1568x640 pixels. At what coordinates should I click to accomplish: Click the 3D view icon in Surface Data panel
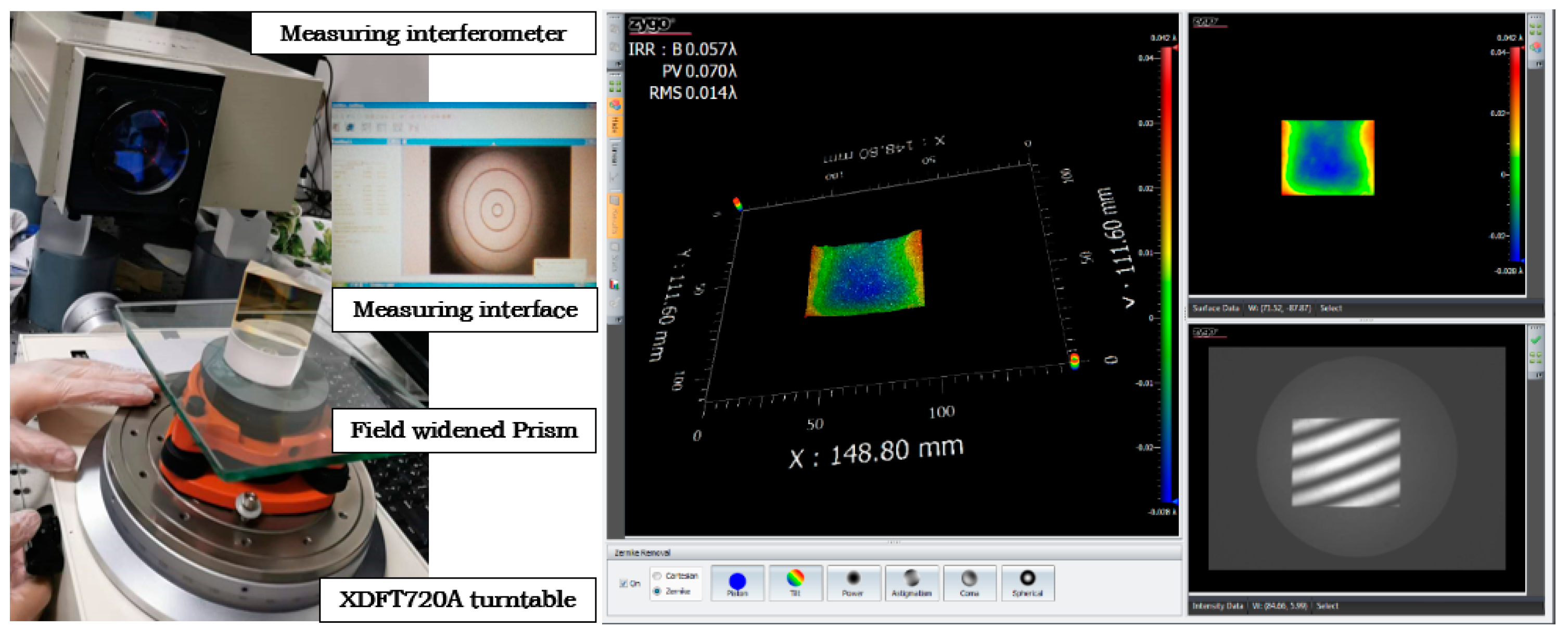point(1536,47)
